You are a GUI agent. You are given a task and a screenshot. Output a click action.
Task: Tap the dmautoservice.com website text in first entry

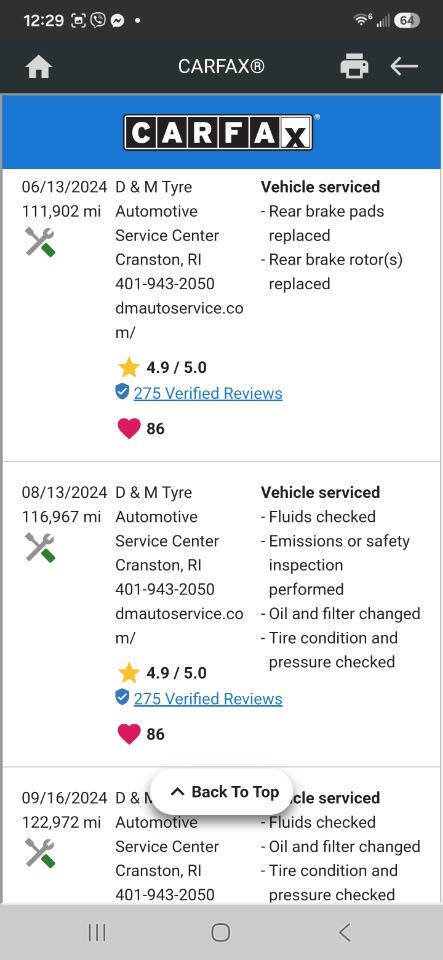(179, 320)
